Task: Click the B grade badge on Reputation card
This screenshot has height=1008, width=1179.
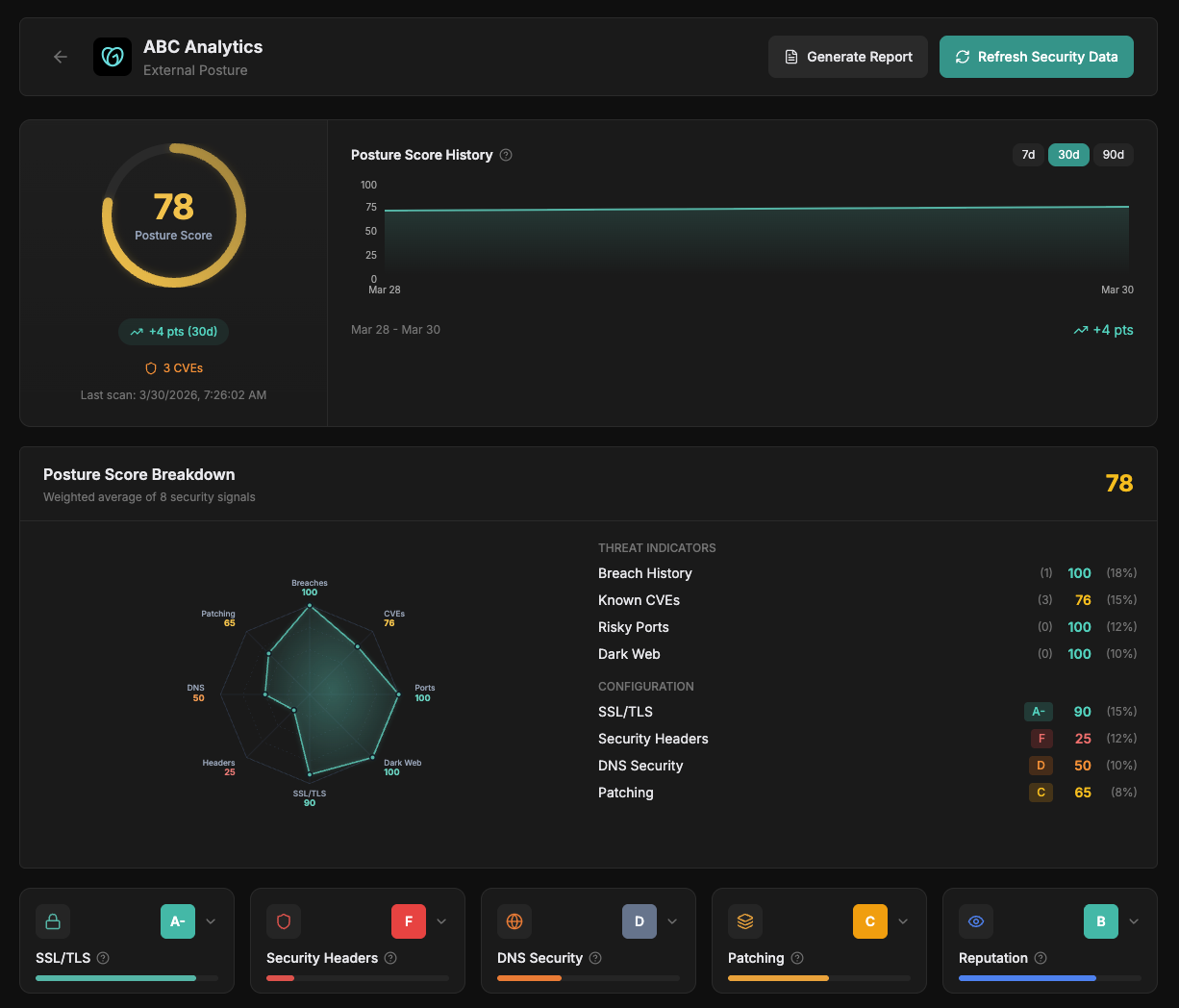Action: 1101,921
